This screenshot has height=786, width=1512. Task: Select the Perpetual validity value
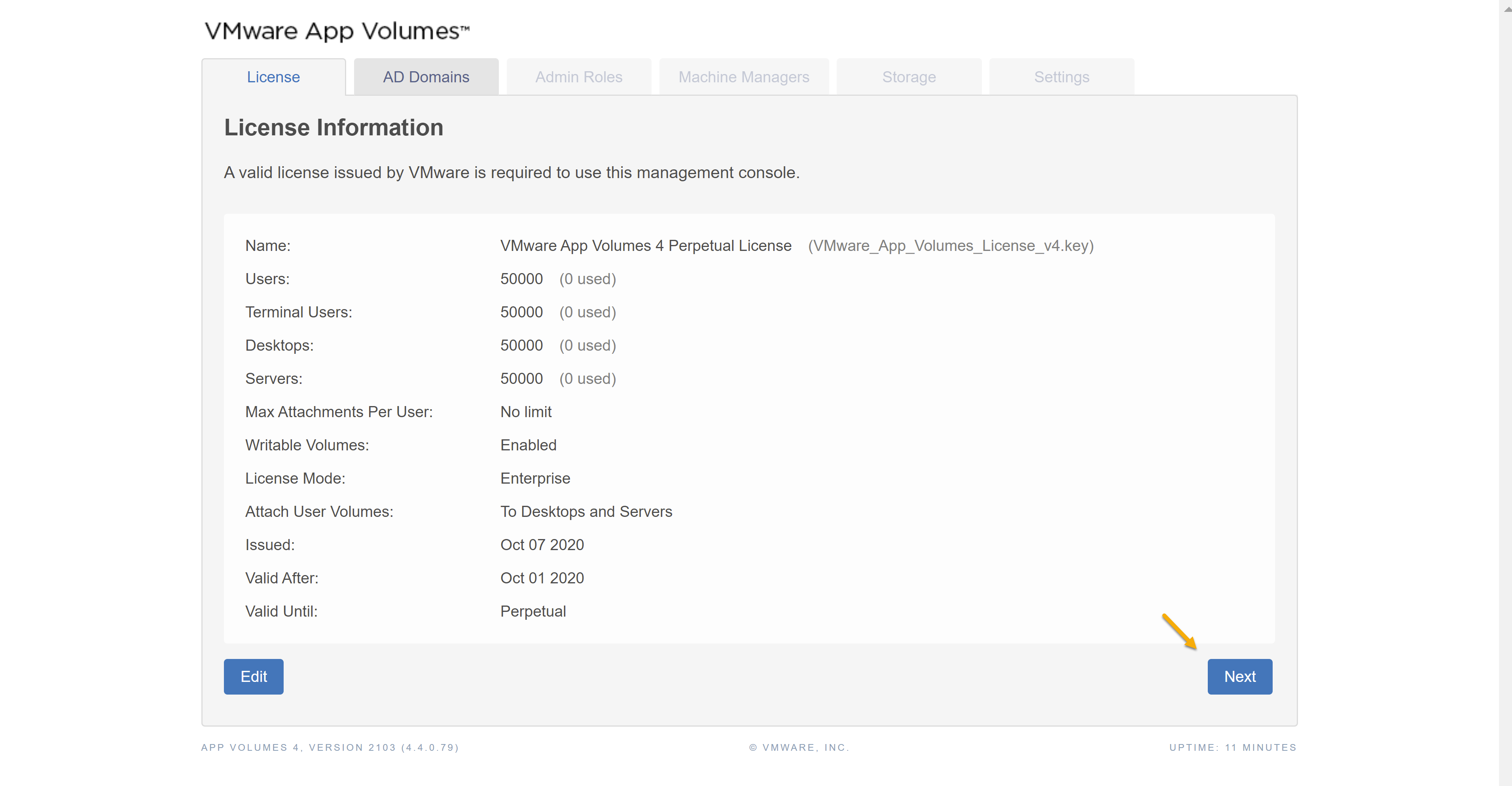click(533, 611)
